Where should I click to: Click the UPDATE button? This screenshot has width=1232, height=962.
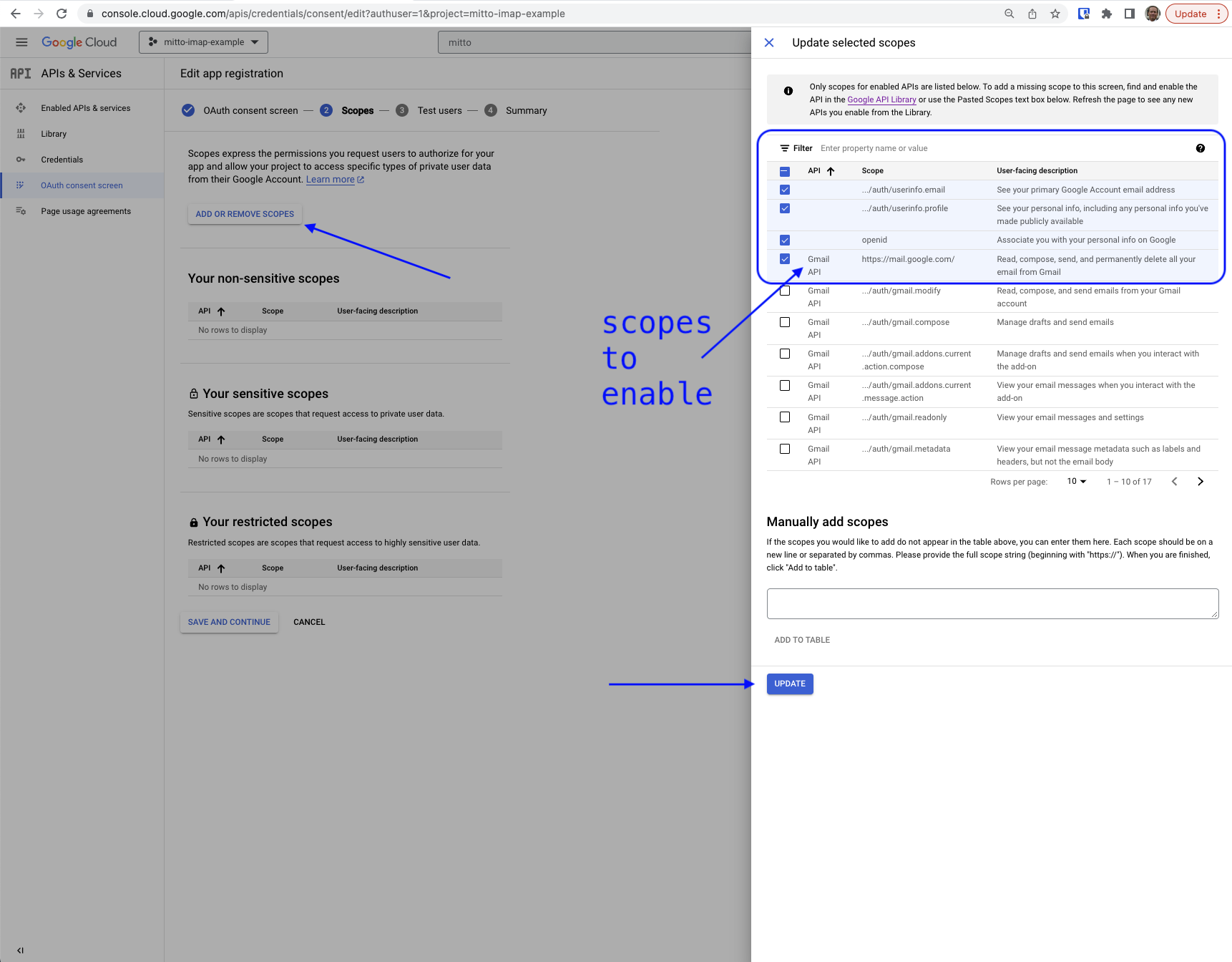pyautogui.click(x=790, y=684)
